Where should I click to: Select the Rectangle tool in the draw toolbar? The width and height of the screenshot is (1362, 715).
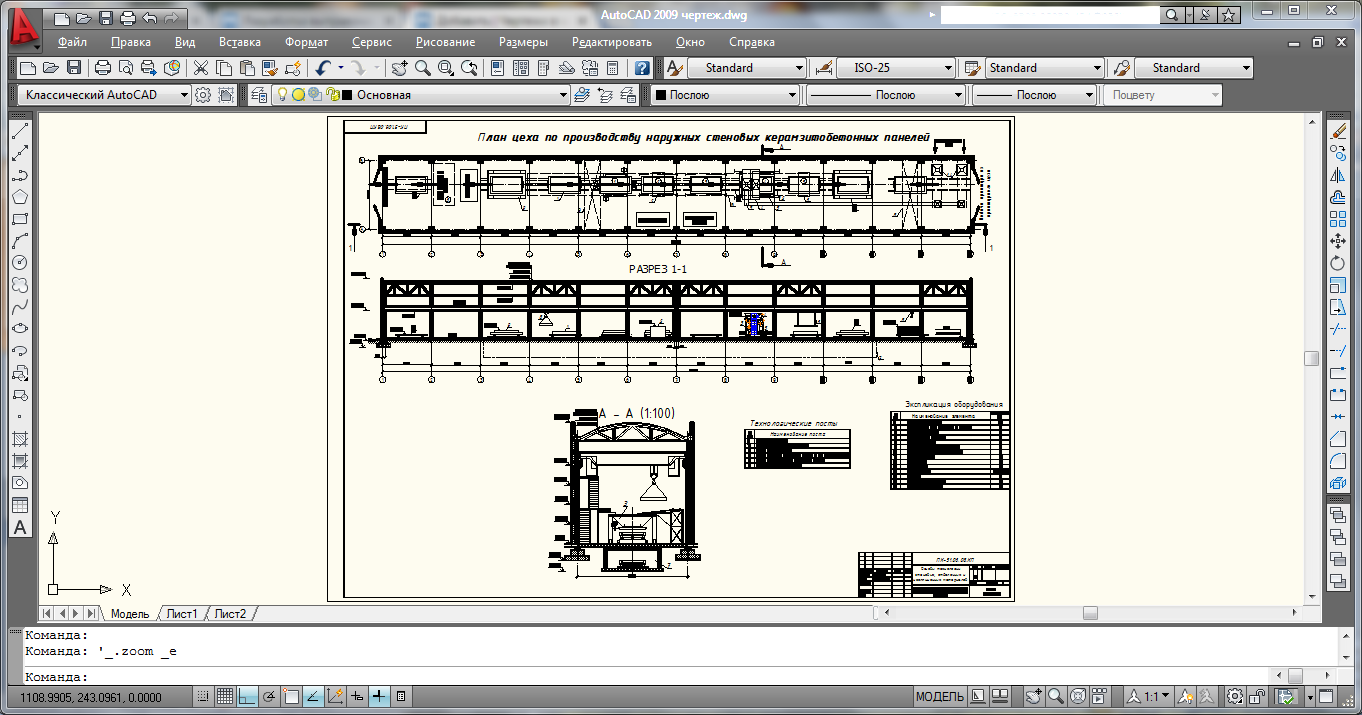click(x=19, y=219)
